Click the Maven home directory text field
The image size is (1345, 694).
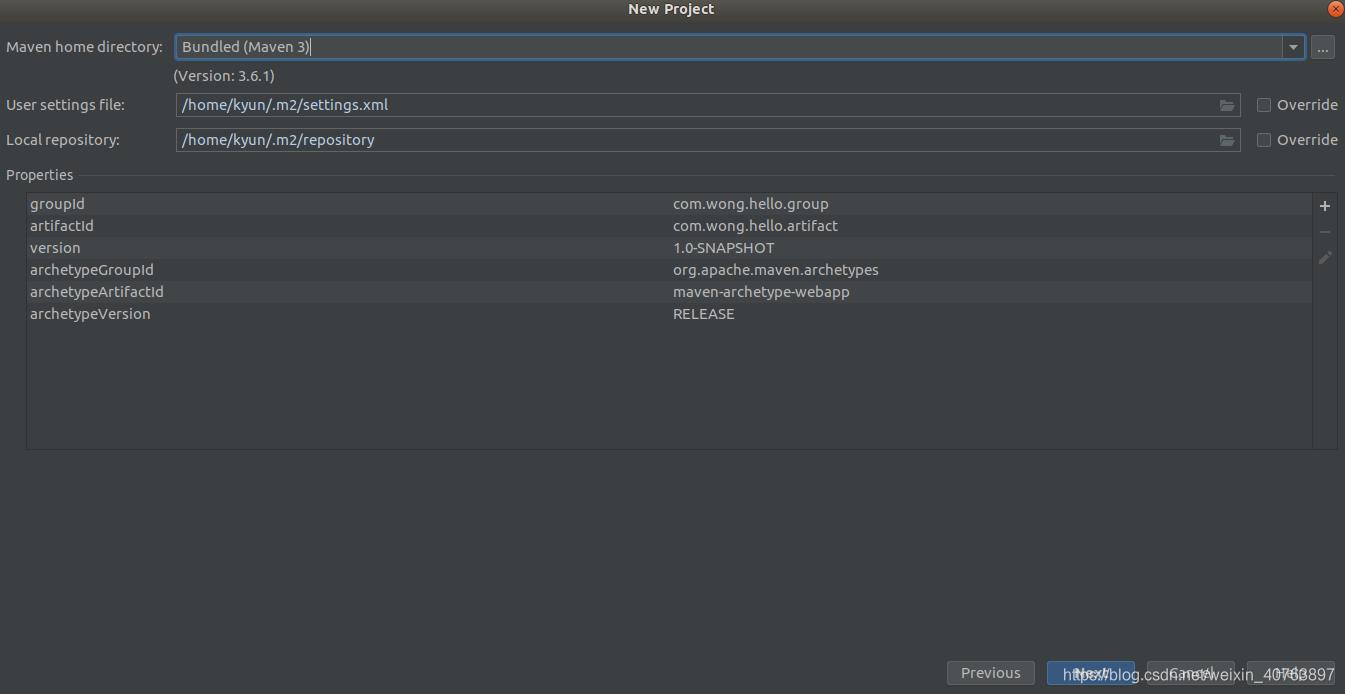(x=730, y=47)
